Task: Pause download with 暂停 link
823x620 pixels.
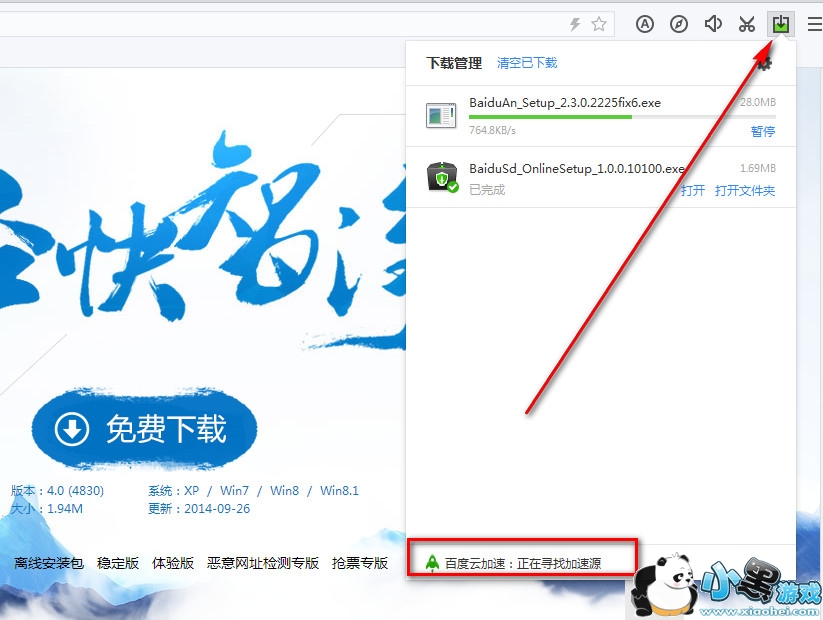Action: point(763,131)
